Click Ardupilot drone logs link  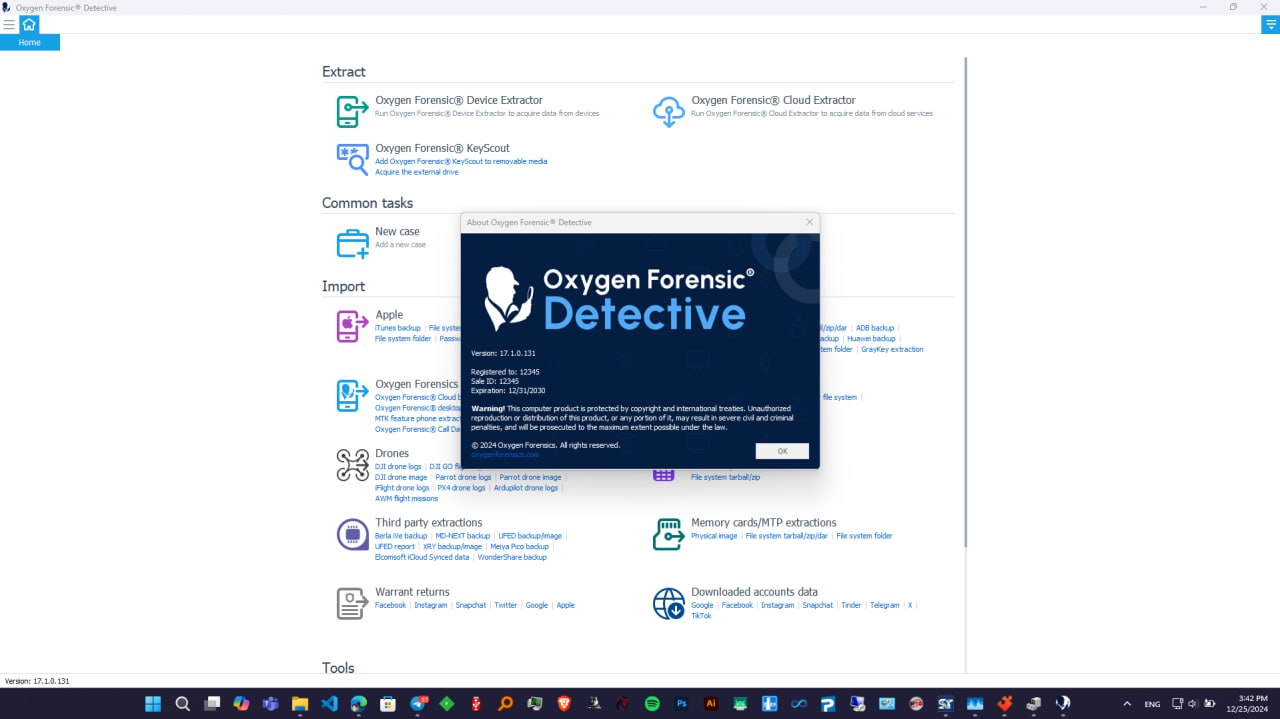tap(526, 488)
